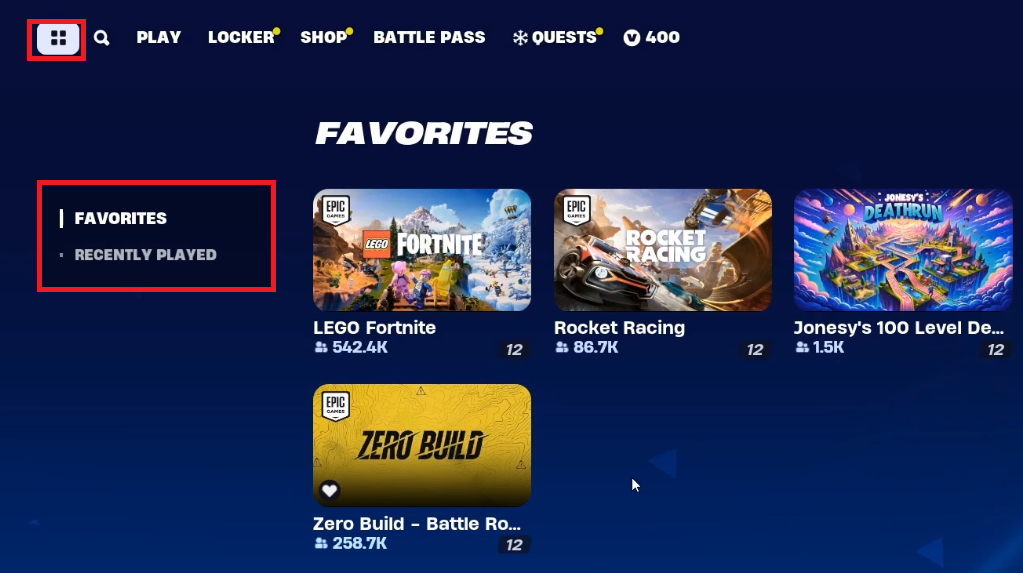Click the search magnifier icon
Viewport: 1023px width, 573px height.
pyautogui.click(x=101, y=38)
